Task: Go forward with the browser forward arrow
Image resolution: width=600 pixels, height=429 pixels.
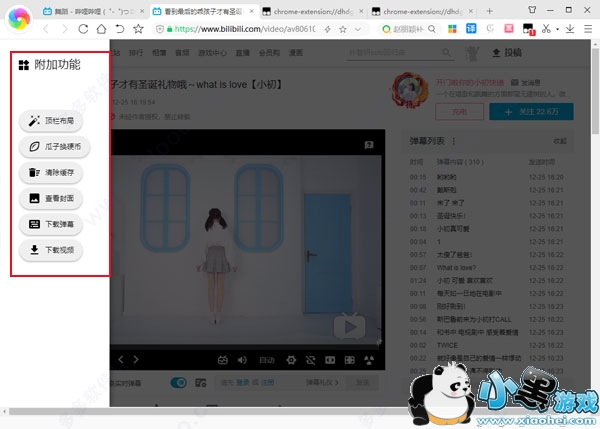Action: click(64, 29)
